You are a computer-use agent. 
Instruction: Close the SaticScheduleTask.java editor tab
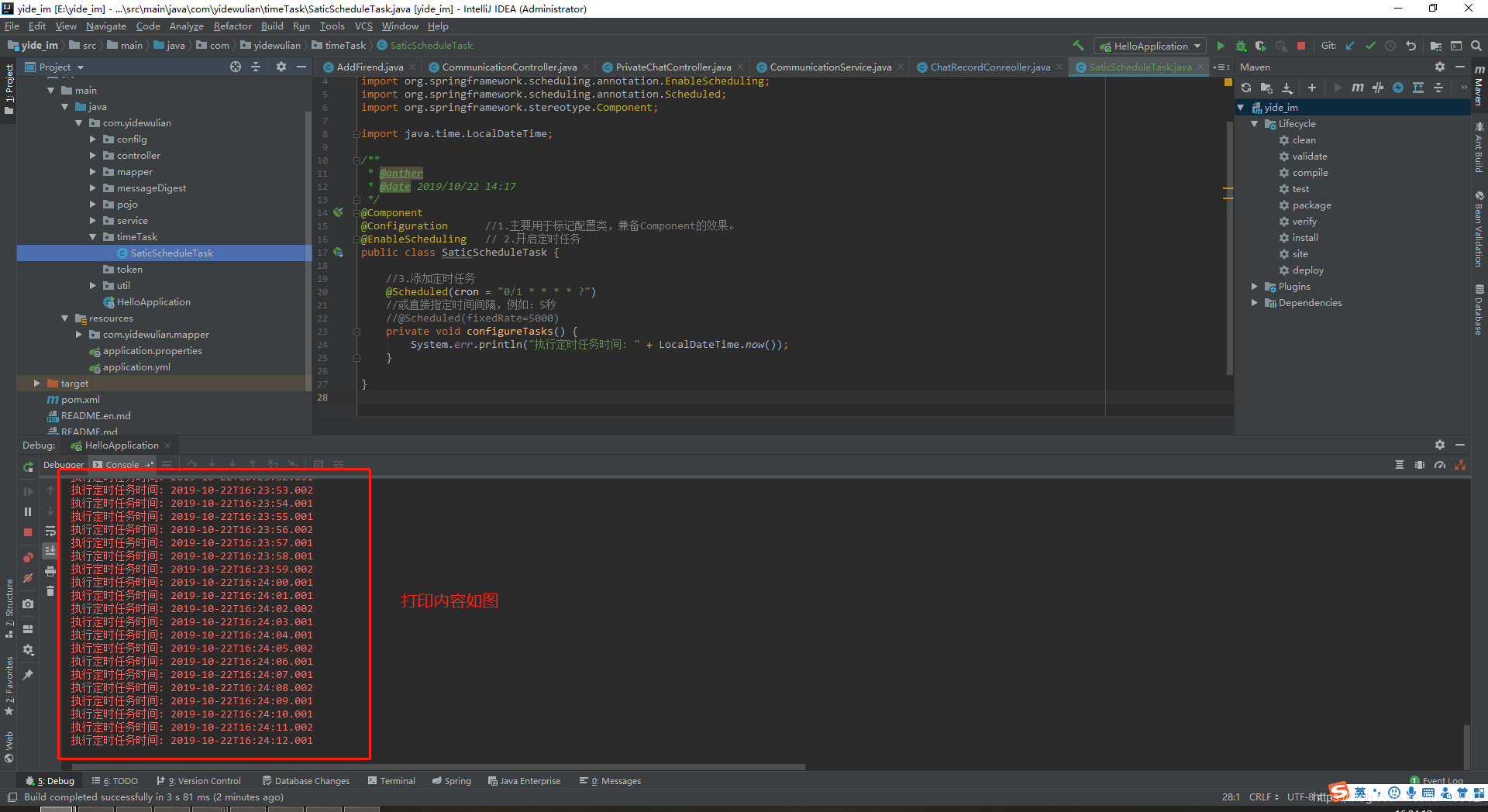pos(1200,67)
